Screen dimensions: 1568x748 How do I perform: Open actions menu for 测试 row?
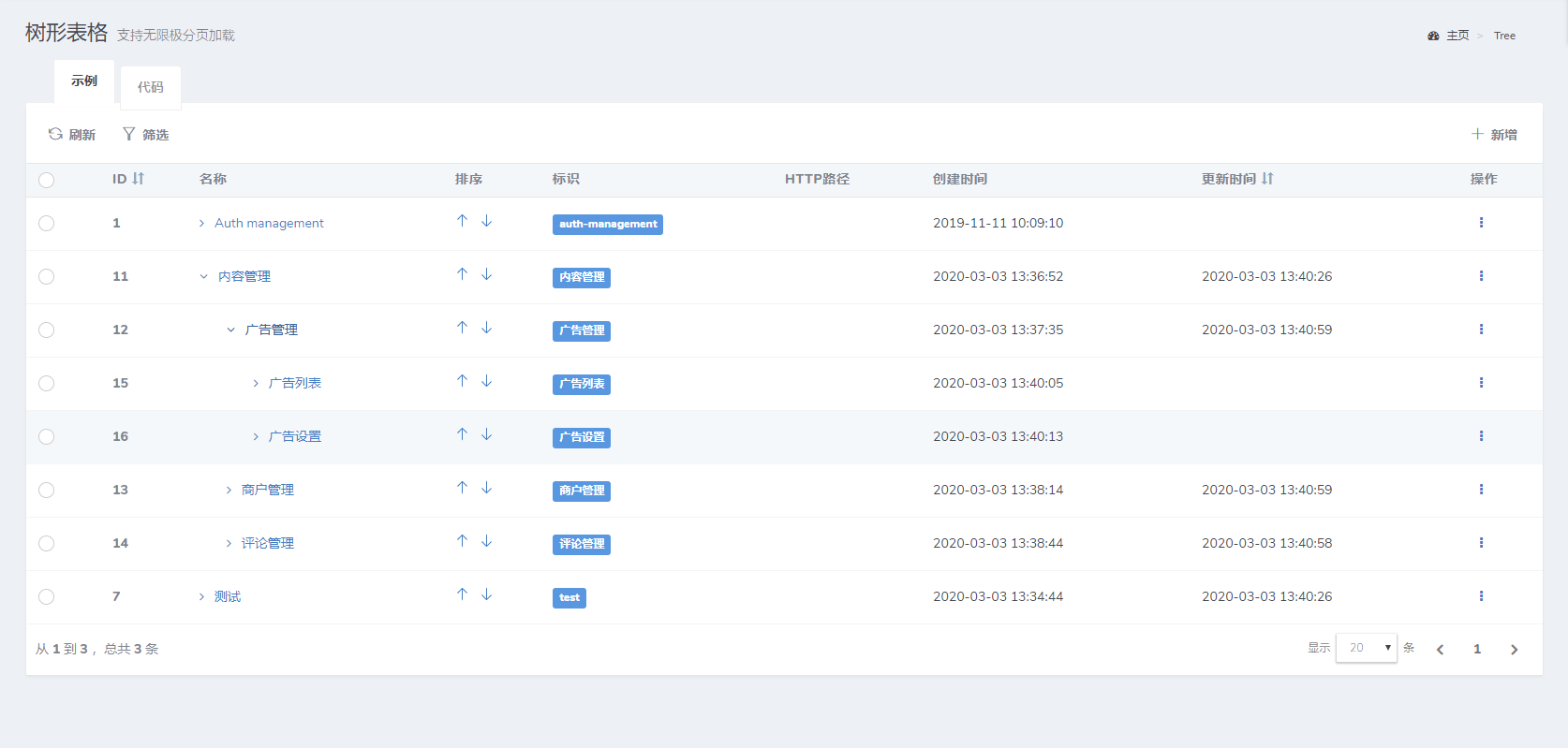pos(1481,596)
